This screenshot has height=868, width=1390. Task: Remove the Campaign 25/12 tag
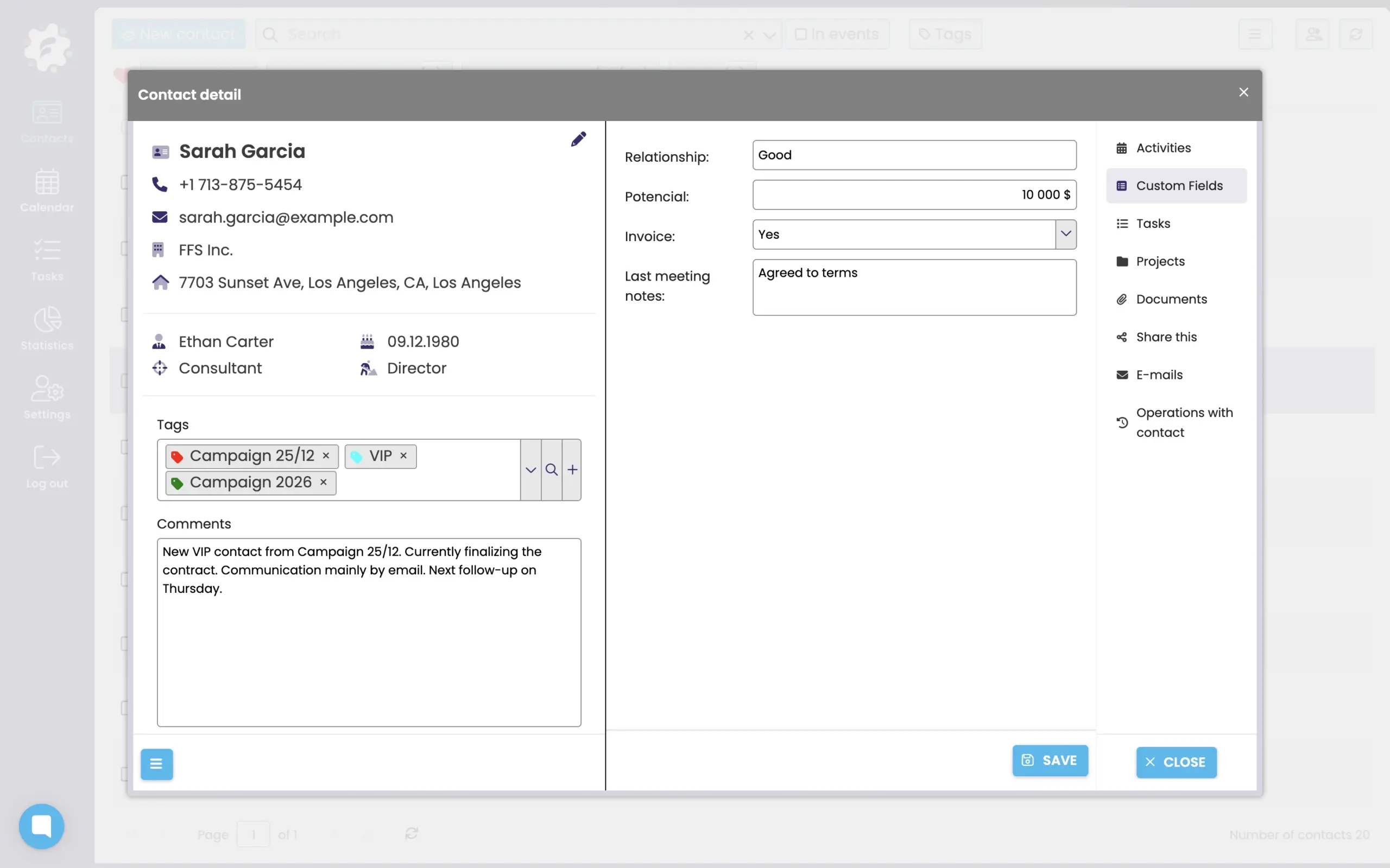pyautogui.click(x=326, y=456)
